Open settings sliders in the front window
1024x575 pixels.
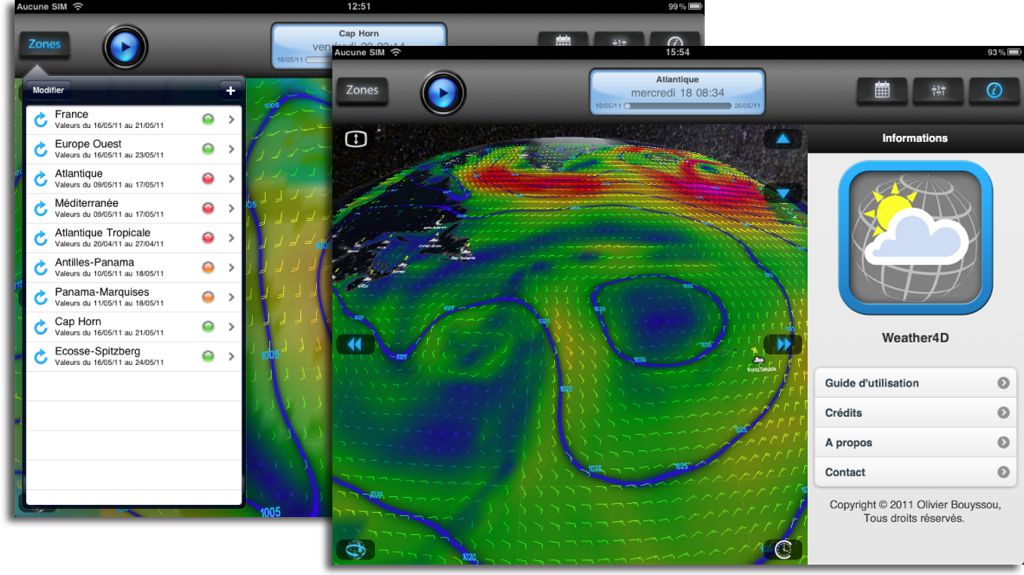coord(938,90)
